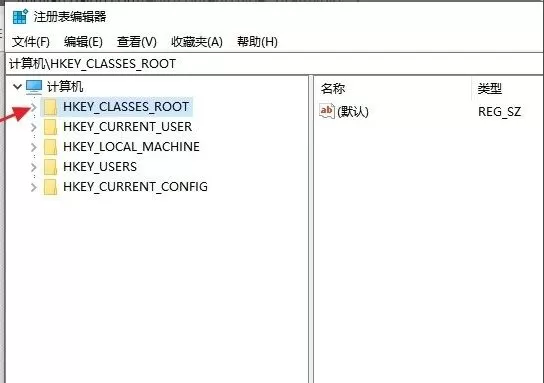544x383 pixels.
Task: Click the HKEY_LOCAL_MACHINE folder icon
Action: coord(51,147)
